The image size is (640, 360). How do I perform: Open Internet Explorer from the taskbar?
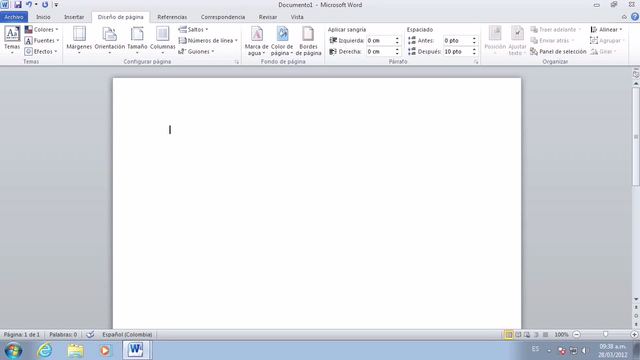(44, 350)
